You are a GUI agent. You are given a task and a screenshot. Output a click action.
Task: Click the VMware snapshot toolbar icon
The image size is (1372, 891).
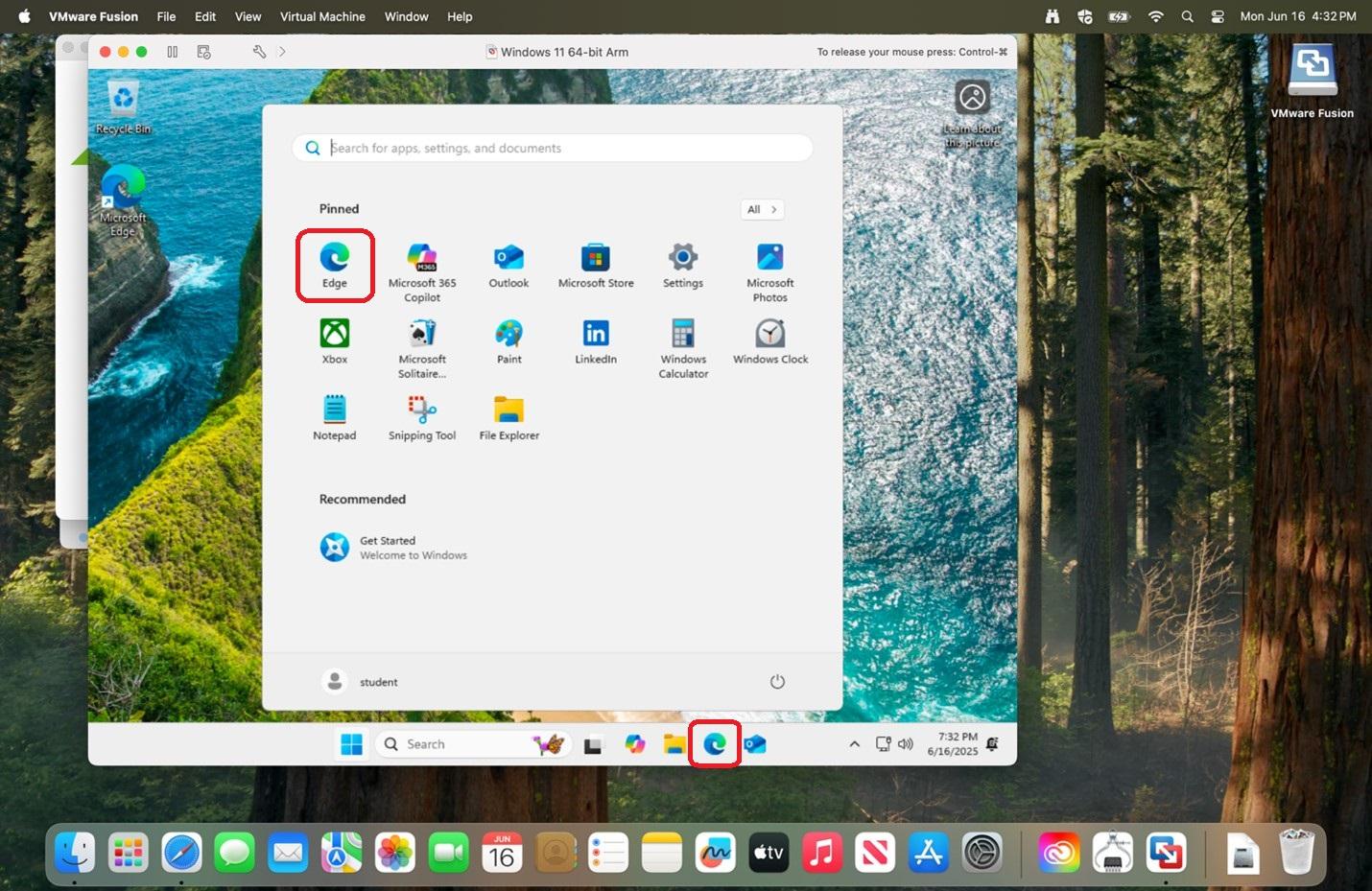pos(203,52)
